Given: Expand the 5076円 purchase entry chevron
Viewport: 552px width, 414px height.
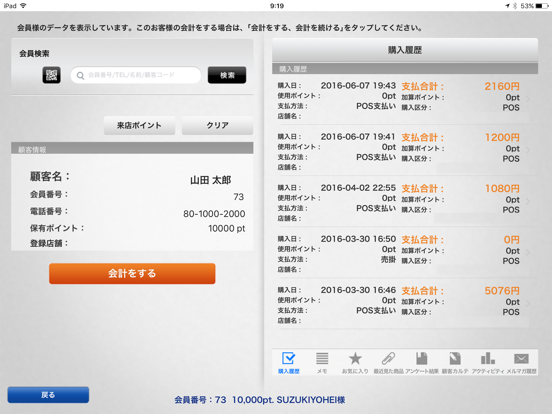Looking at the screenshot, I should point(528,303).
